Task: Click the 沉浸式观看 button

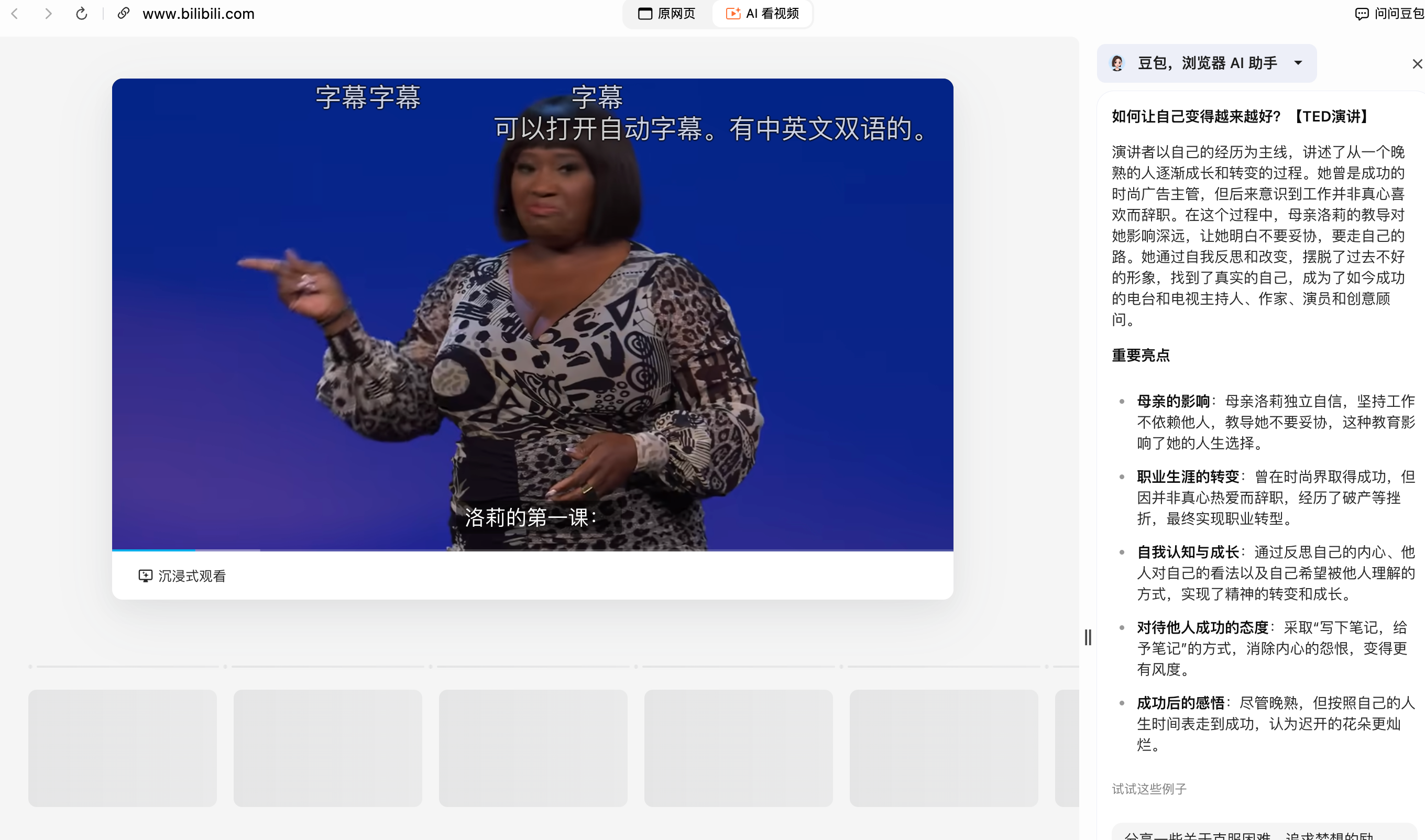Action: (191, 576)
